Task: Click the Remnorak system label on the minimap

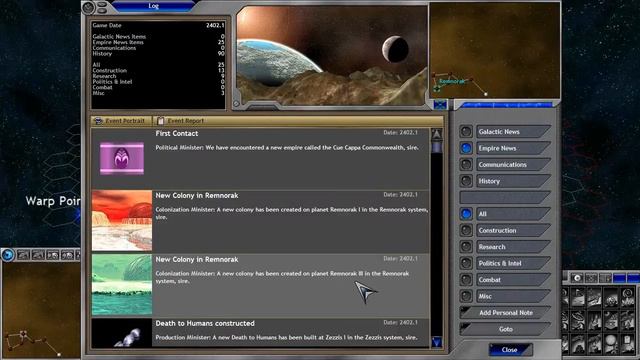Action: click(451, 81)
